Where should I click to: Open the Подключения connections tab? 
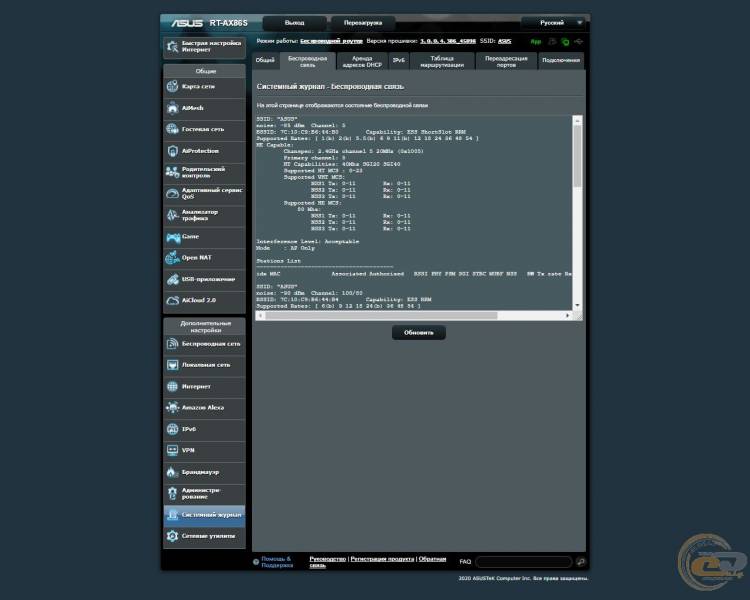click(561, 60)
